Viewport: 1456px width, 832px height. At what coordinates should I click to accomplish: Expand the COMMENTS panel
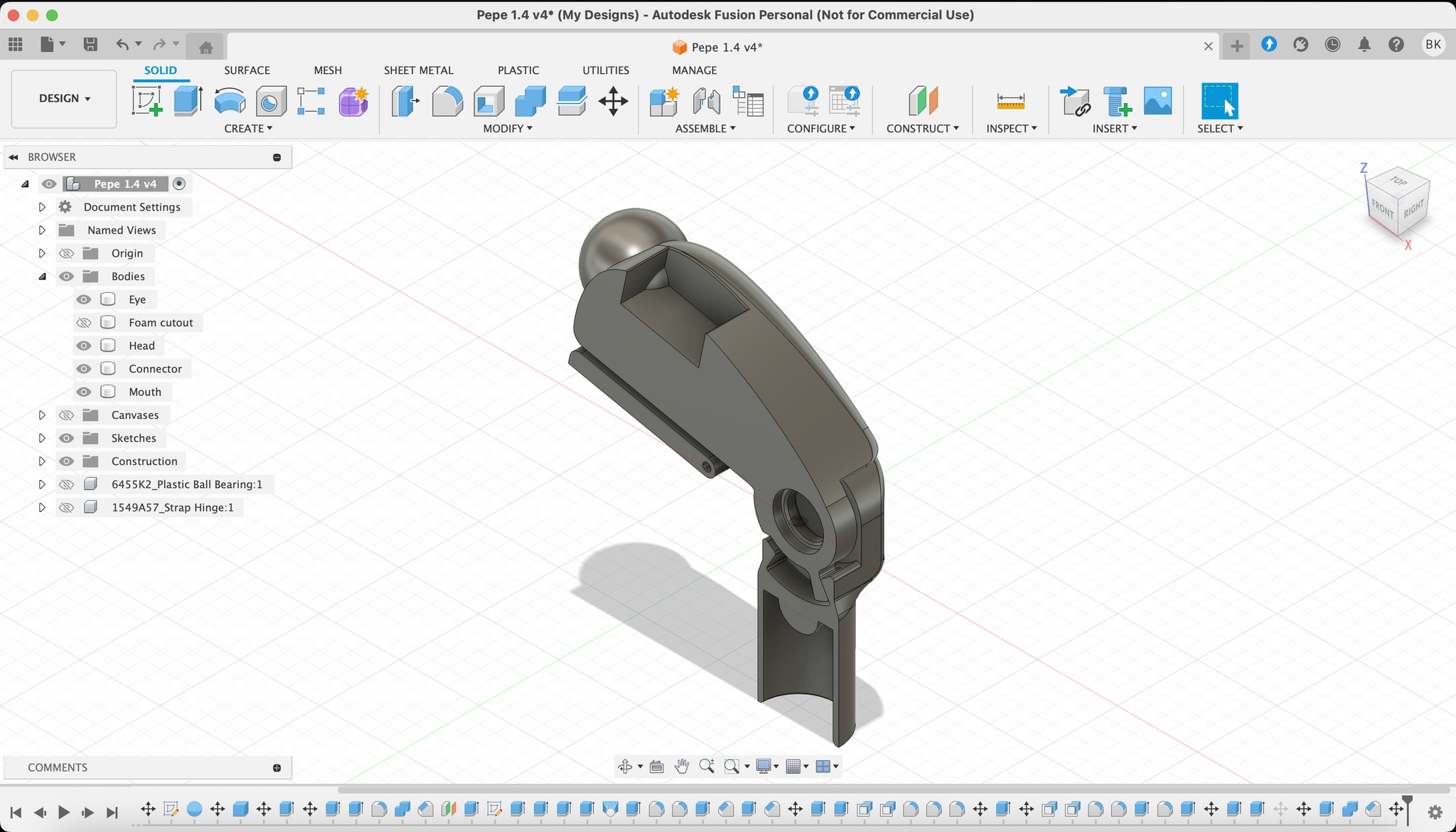tap(277, 767)
